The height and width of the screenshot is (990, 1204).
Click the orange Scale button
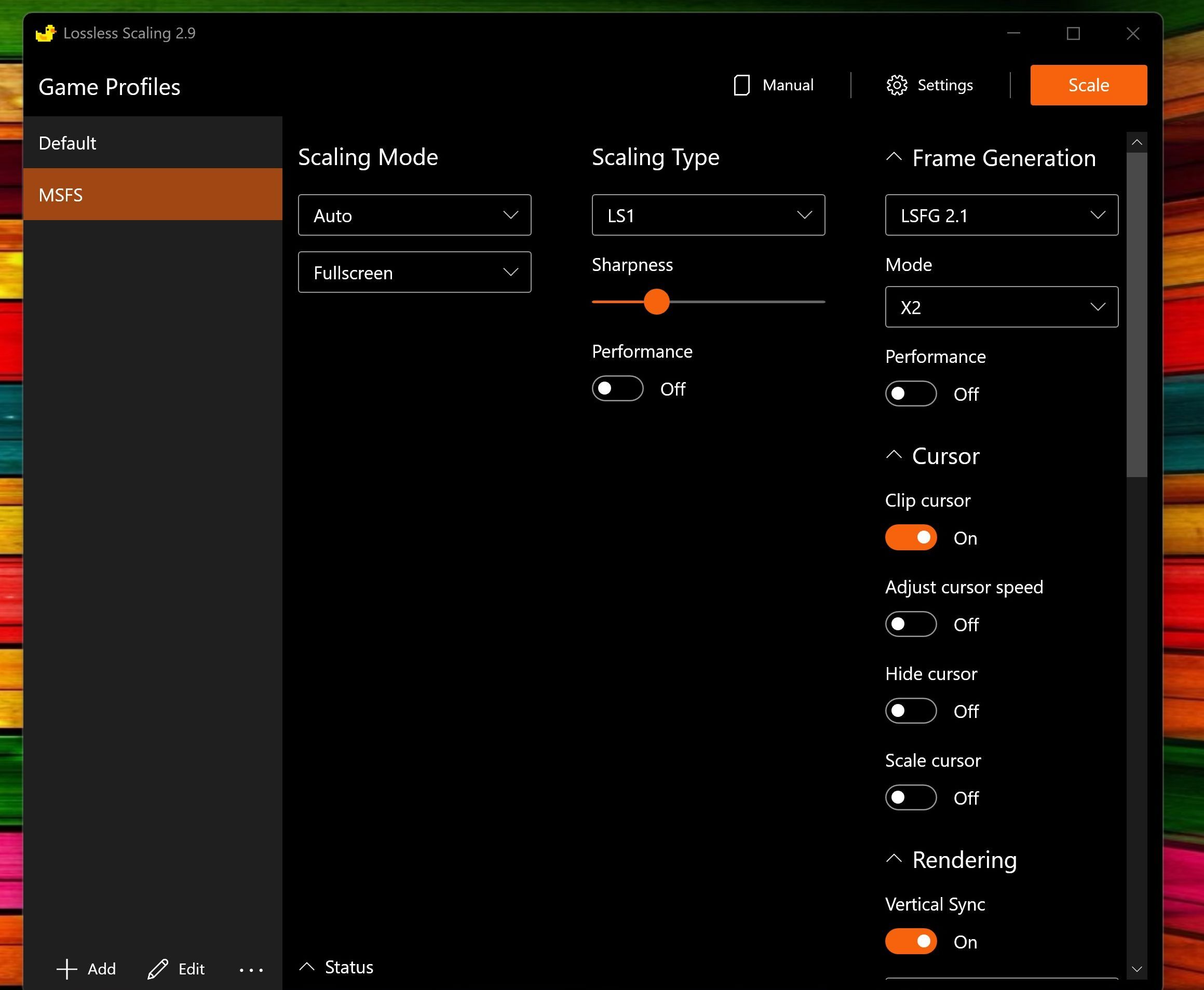point(1088,85)
